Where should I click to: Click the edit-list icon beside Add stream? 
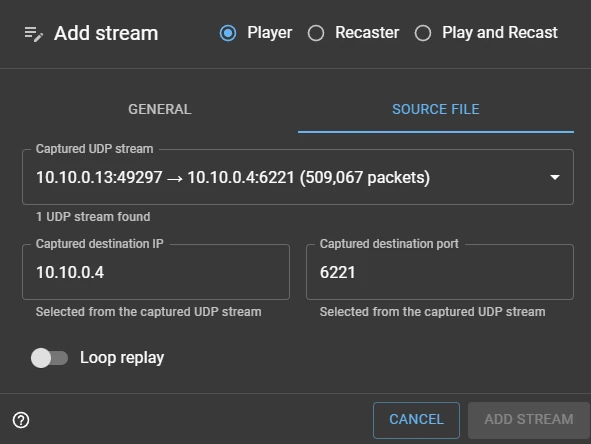(34, 34)
